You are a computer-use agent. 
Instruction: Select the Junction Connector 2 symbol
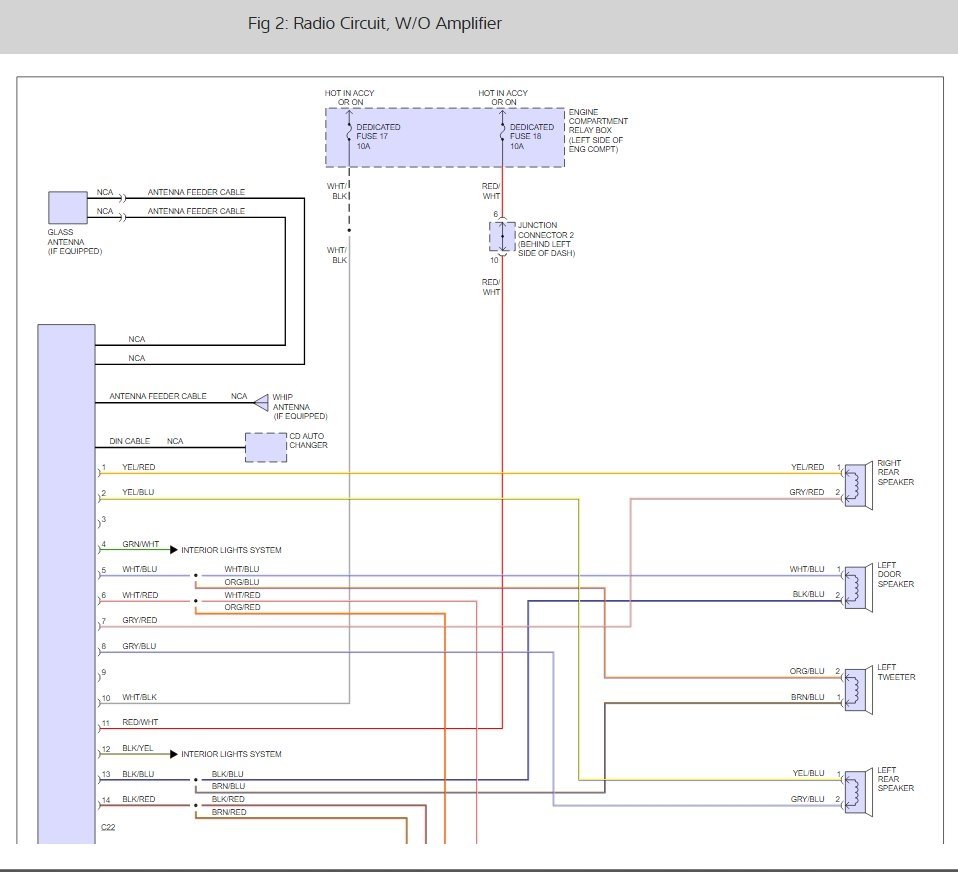click(x=502, y=237)
